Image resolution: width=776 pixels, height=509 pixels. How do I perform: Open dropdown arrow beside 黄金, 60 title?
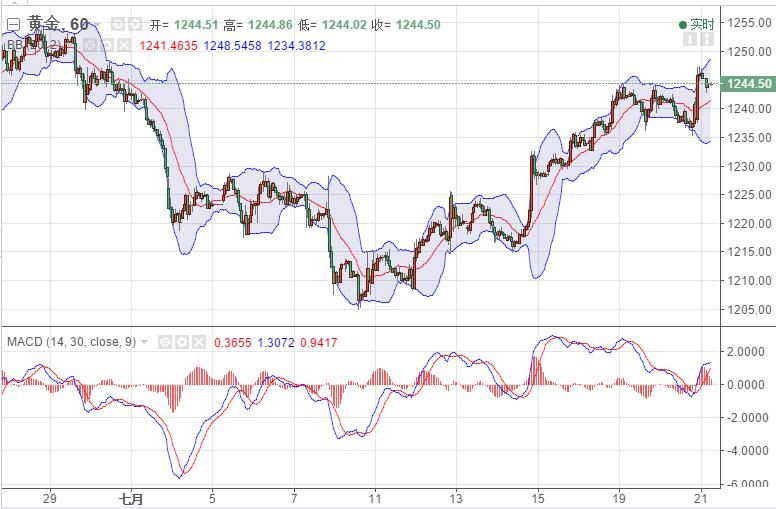coord(98,24)
